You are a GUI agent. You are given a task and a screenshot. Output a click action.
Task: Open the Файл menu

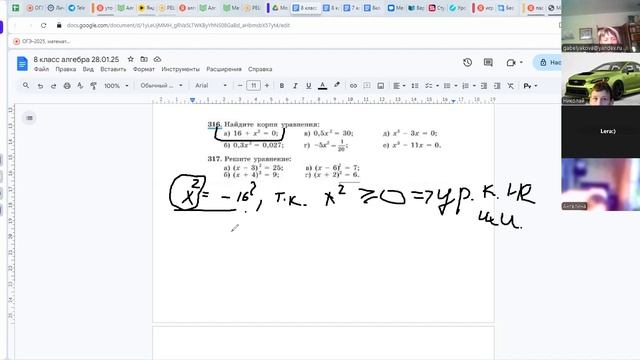(x=41, y=69)
